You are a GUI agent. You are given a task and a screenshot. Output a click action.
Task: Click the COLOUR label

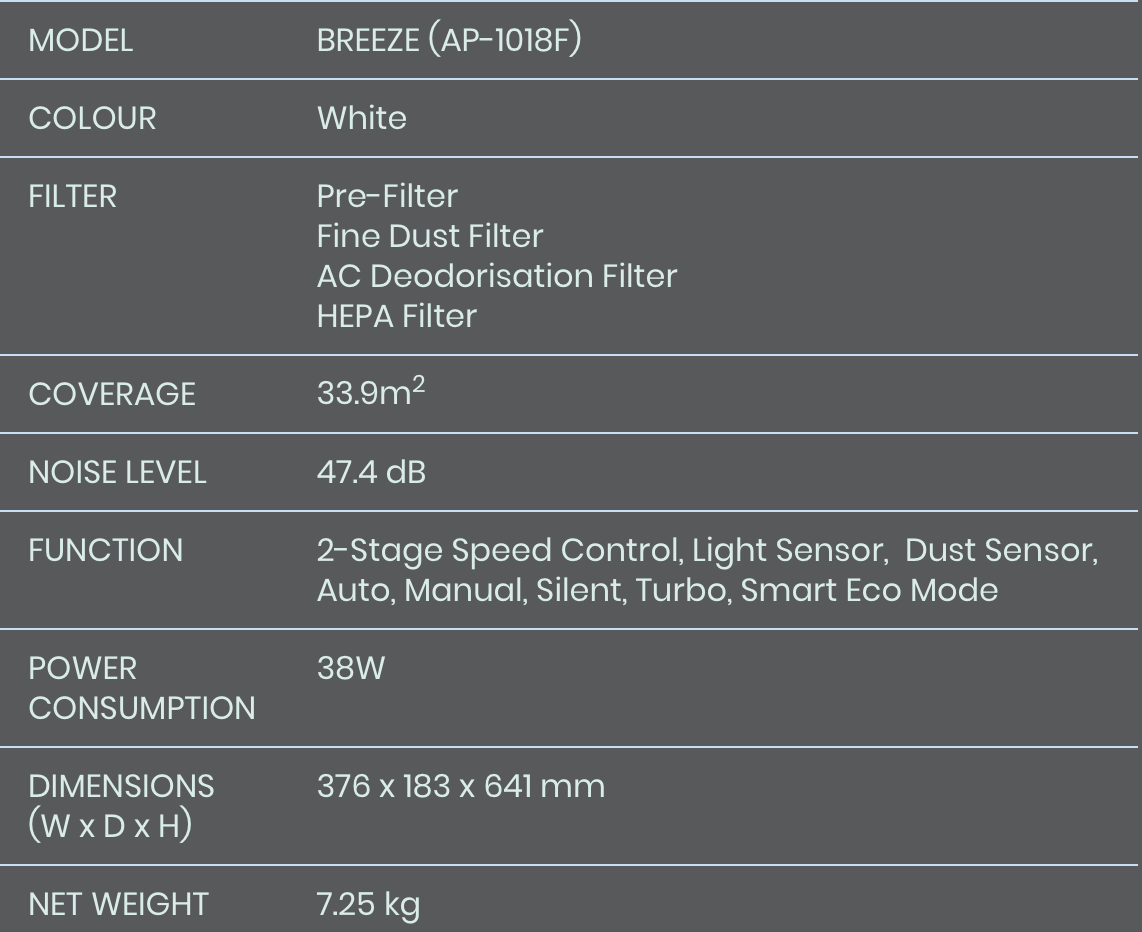coord(92,119)
